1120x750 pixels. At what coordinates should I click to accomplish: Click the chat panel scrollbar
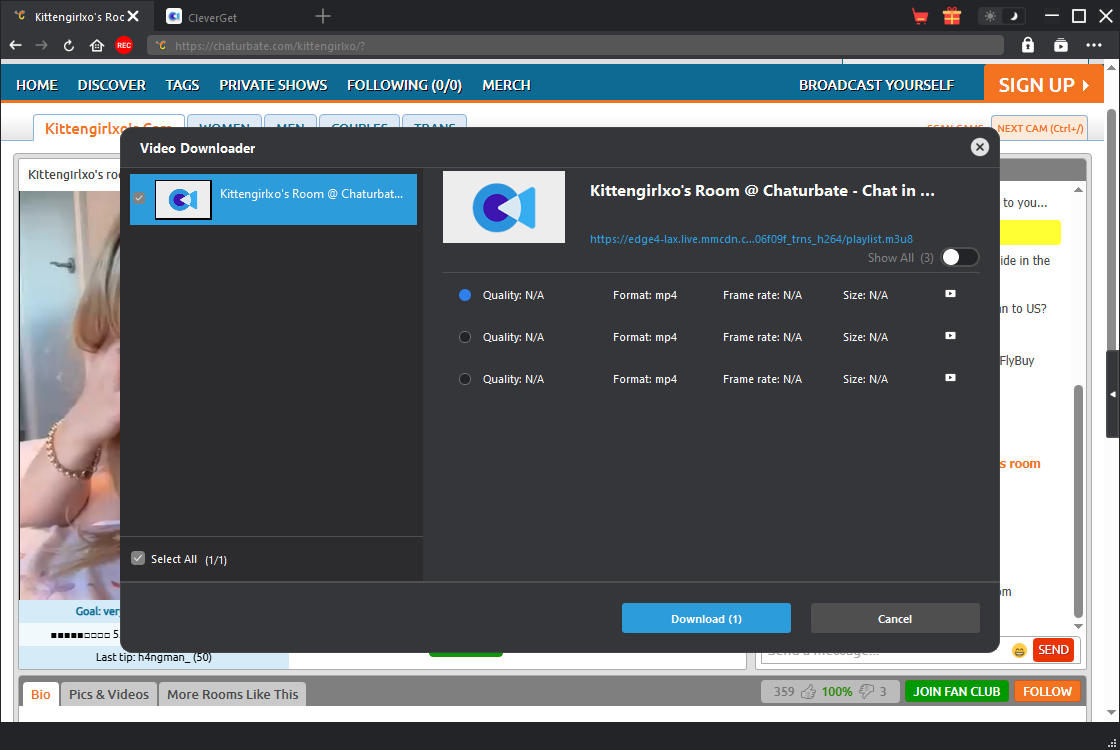pos(1079,500)
